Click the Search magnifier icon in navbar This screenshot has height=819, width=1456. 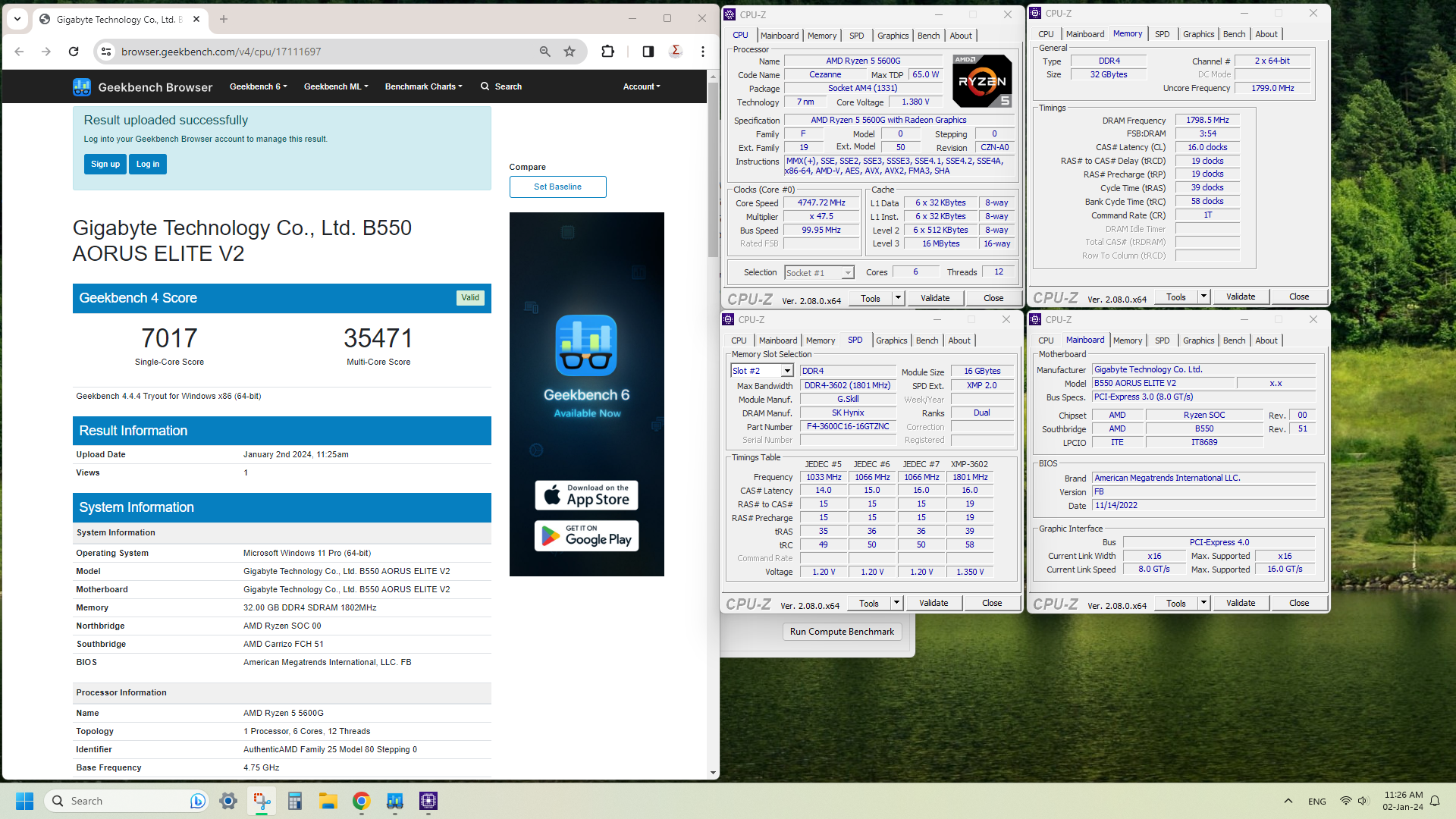[x=485, y=86]
